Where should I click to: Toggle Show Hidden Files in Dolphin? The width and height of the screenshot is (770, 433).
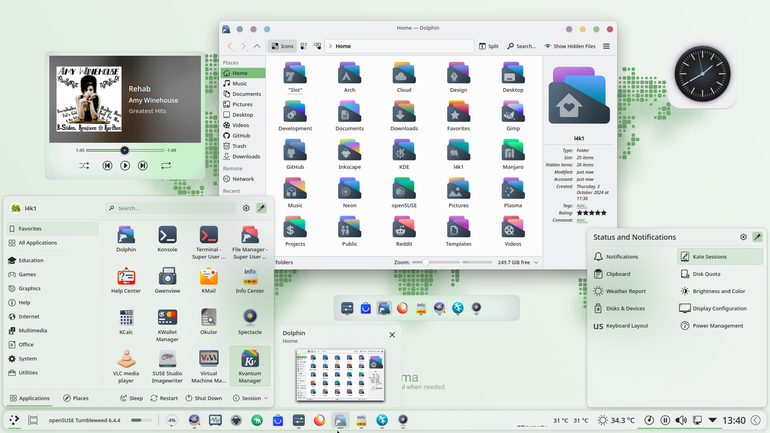pos(570,46)
